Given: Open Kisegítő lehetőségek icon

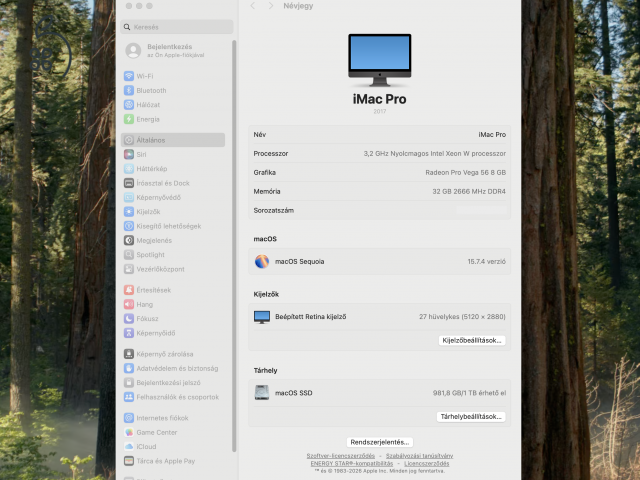Looking at the screenshot, I should [x=129, y=226].
